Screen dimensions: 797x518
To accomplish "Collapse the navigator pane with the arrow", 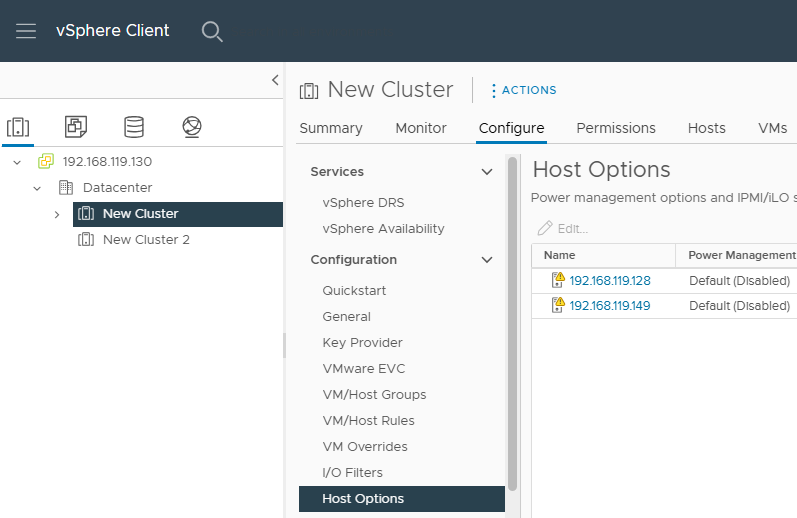I will 275,80.
